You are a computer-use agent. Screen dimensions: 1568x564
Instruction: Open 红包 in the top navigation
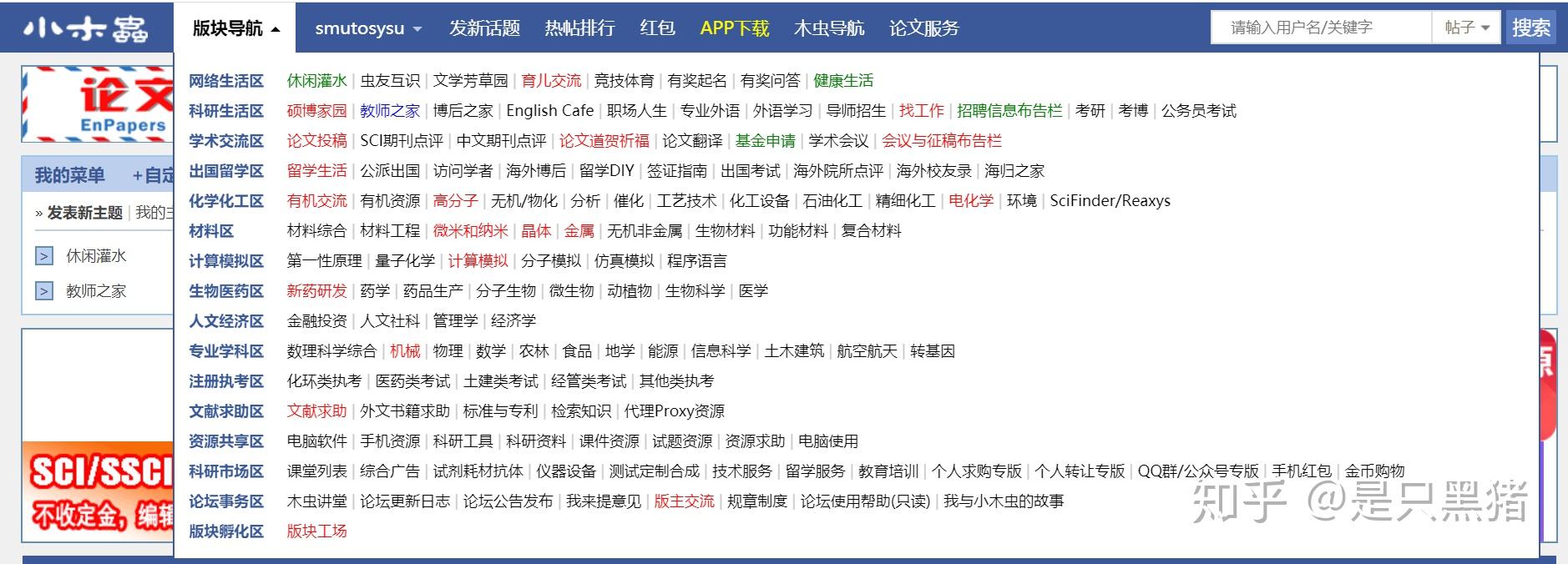point(657,28)
